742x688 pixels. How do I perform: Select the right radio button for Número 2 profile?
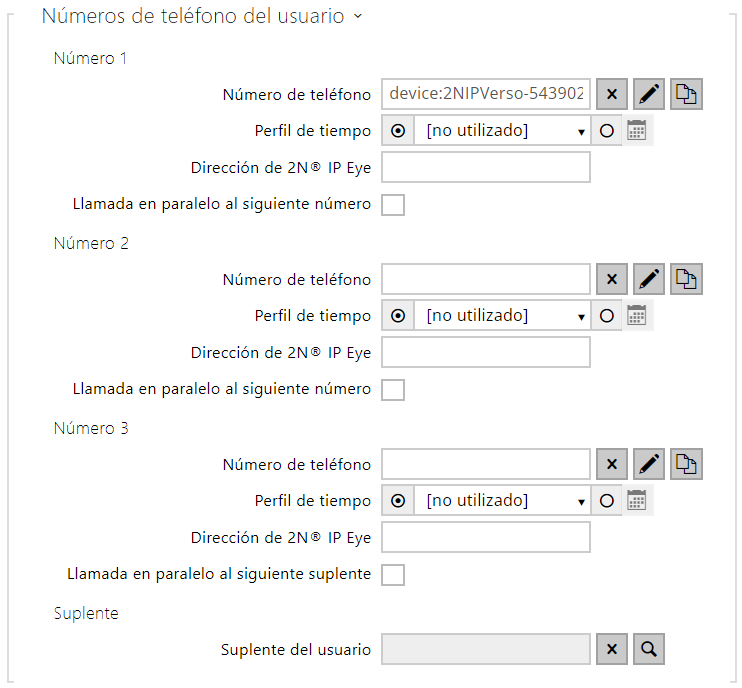tap(606, 316)
